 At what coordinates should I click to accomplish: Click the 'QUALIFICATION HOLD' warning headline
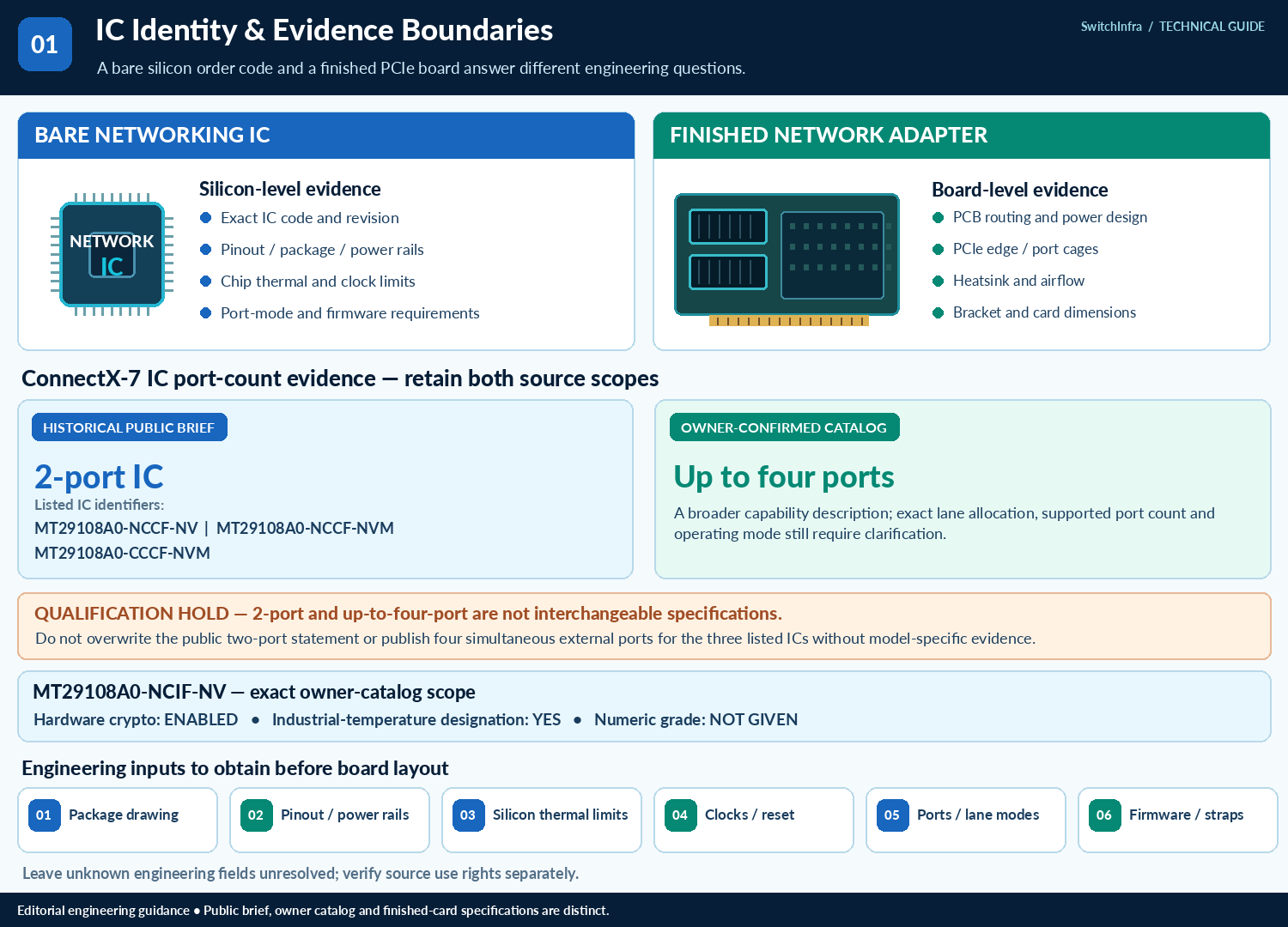click(x=408, y=614)
